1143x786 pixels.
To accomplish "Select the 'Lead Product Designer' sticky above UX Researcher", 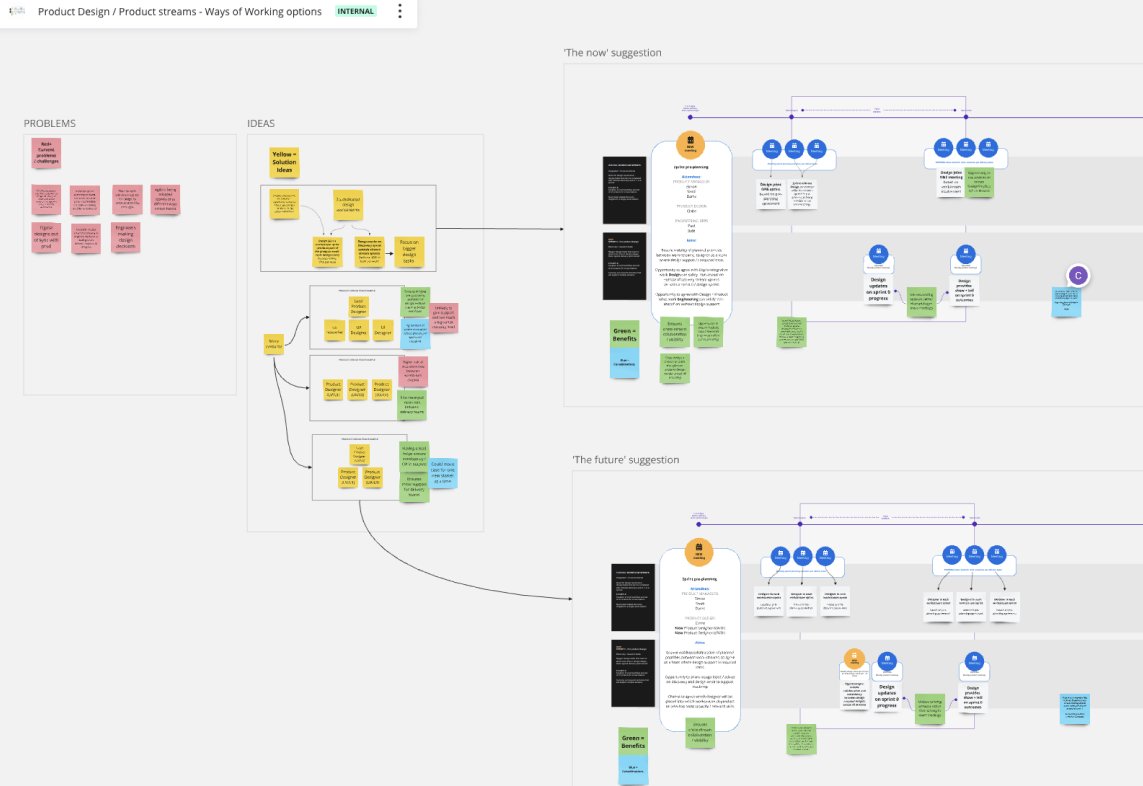I will pos(358,306).
